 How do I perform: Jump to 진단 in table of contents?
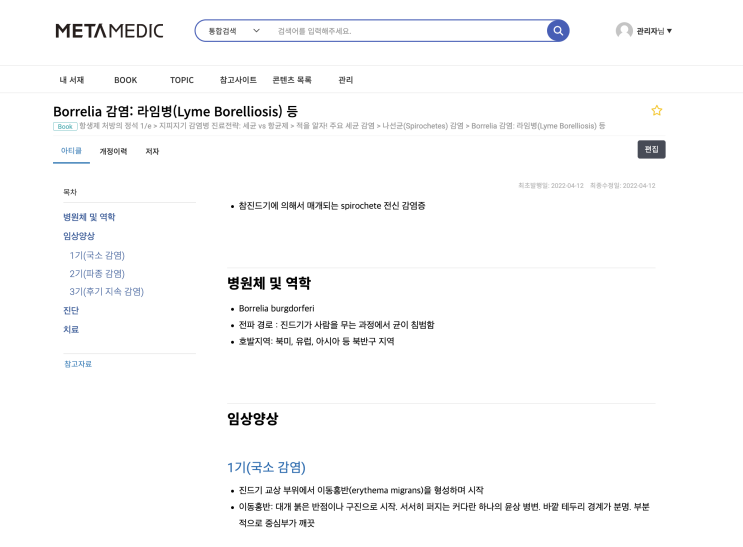pos(71,310)
